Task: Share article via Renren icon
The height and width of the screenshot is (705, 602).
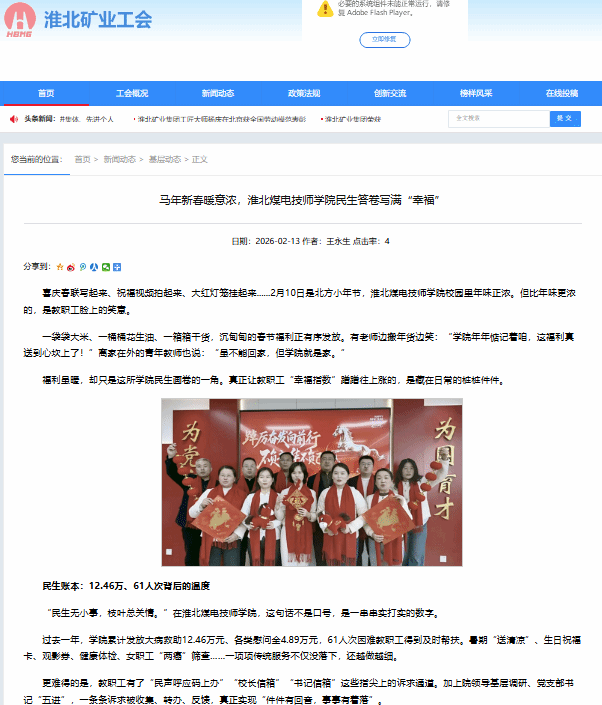Action: (x=94, y=267)
